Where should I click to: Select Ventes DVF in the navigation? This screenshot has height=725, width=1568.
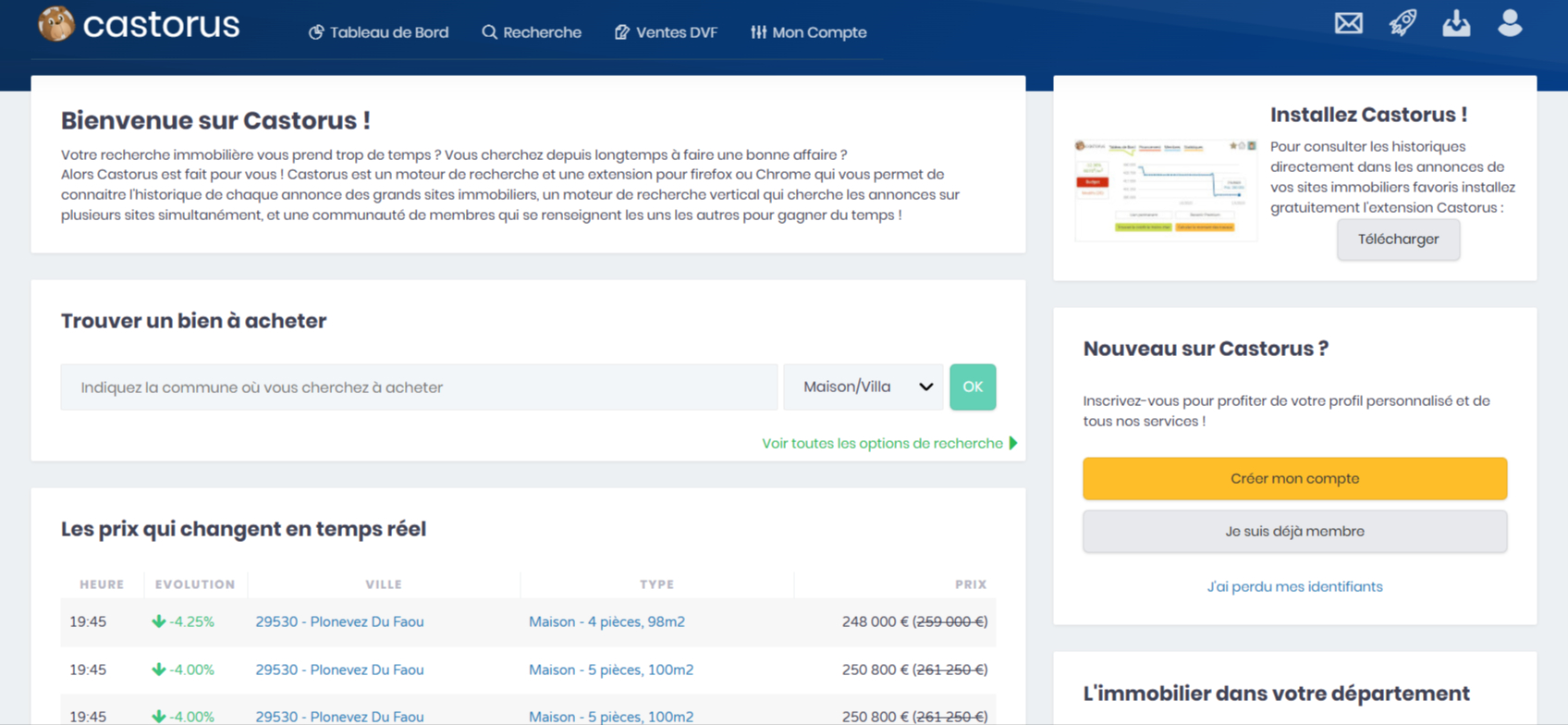[x=666, y=32]
